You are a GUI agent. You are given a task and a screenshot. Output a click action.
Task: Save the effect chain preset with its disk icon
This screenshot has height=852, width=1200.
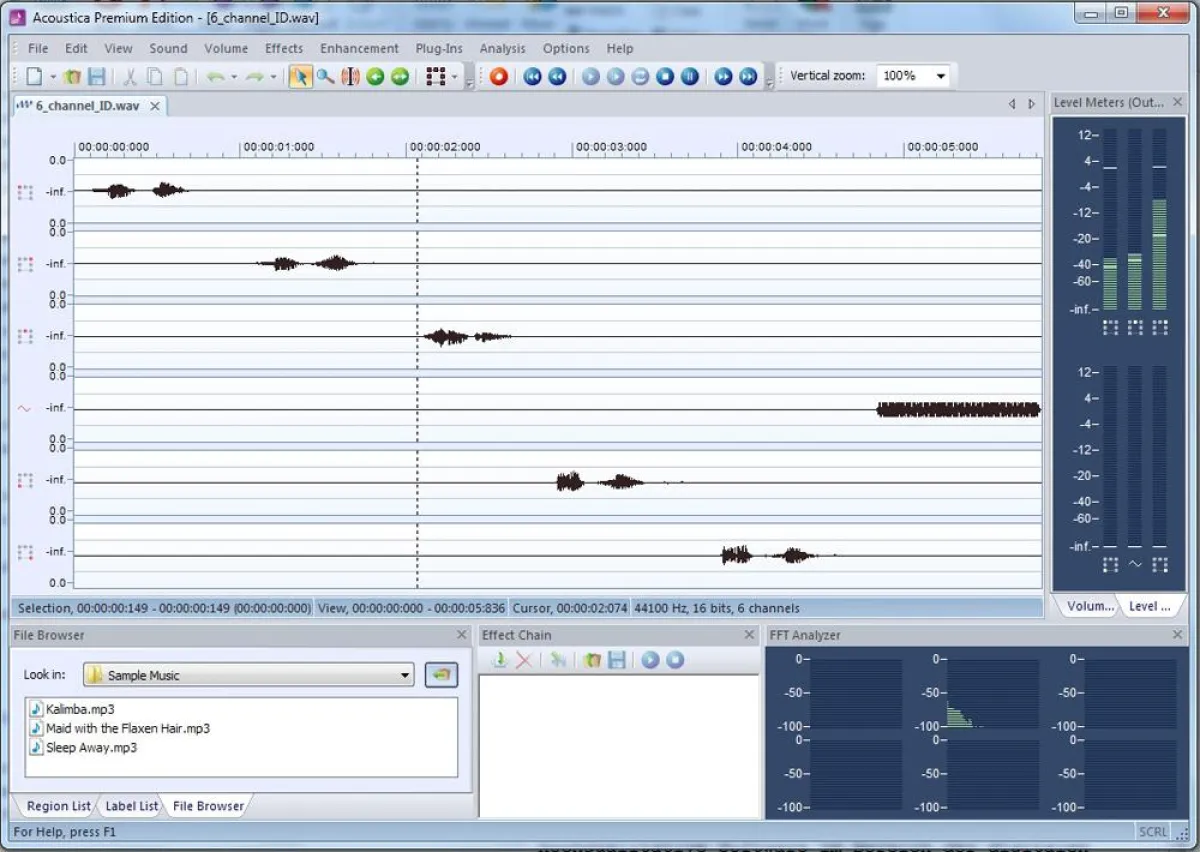[x=617, y=660]
